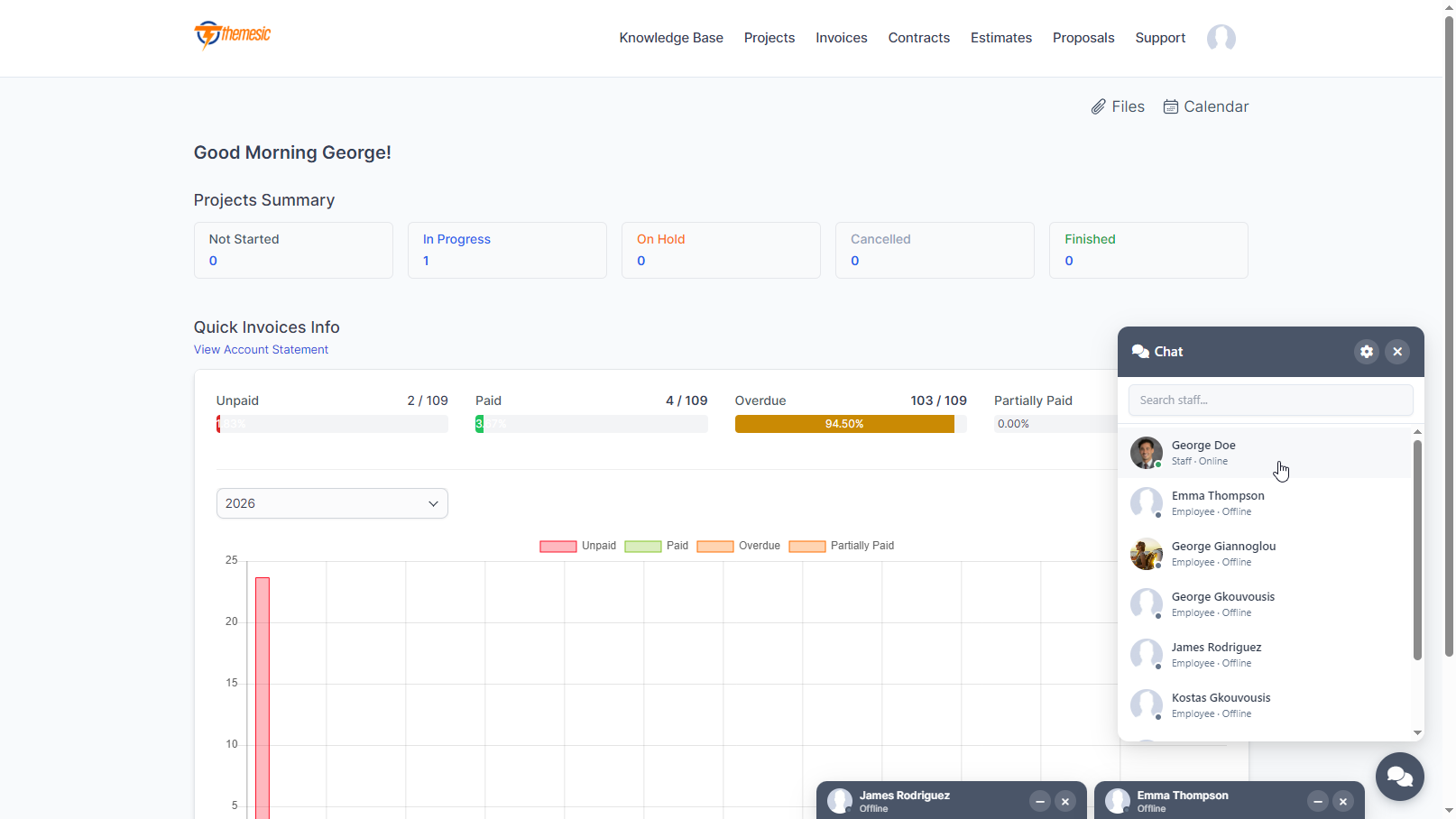Viewport: 1456px width, 819px height.
Task: Click the Themesic logo
Action: coord(232,36)
